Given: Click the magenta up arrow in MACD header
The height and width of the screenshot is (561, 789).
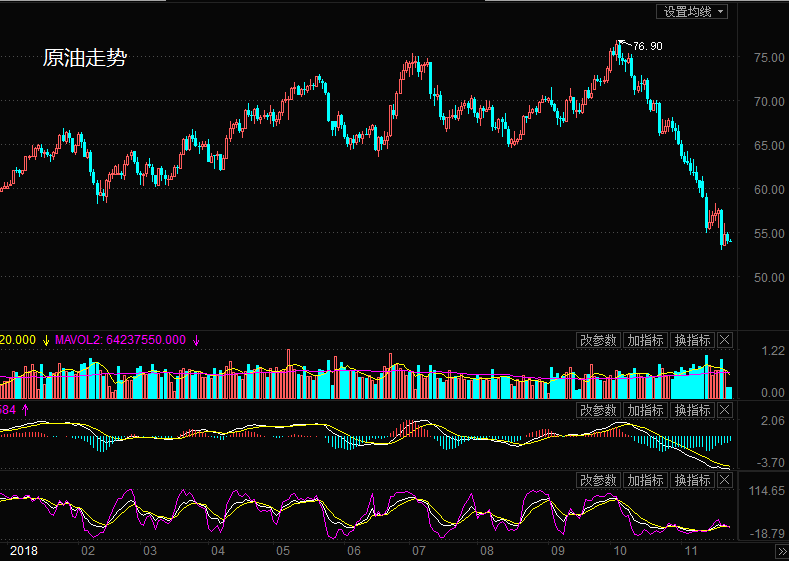Looking at the screenshot, I should click(25, 410).
